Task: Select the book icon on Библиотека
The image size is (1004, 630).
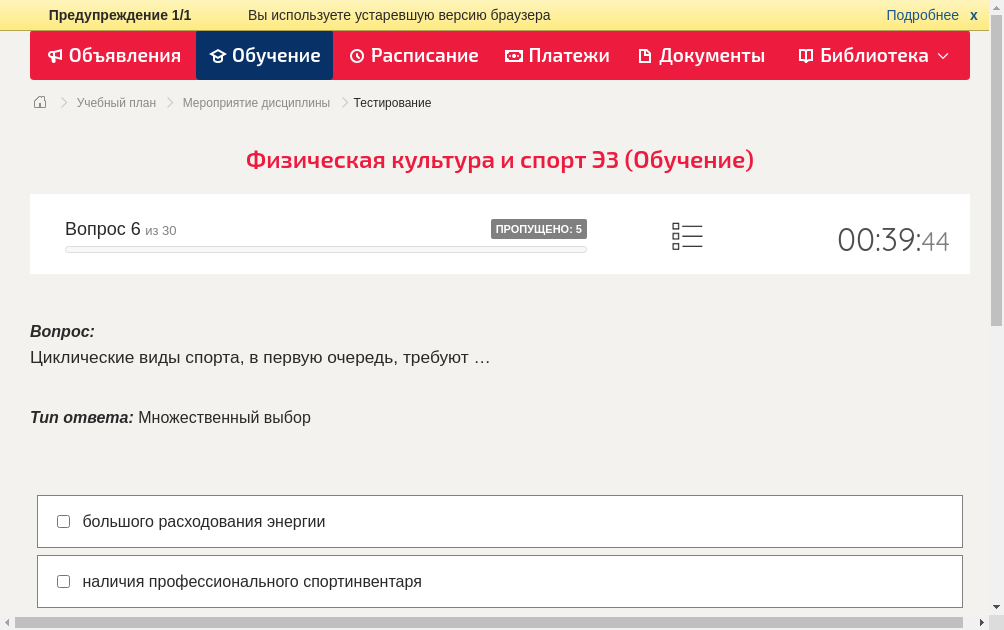Action: tap(806, 56)
